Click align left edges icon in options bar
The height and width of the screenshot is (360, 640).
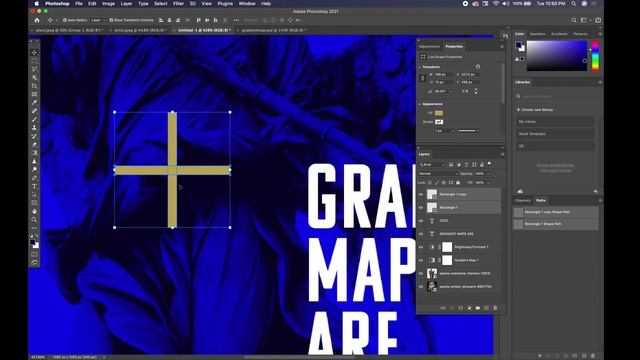click(161, 20)
